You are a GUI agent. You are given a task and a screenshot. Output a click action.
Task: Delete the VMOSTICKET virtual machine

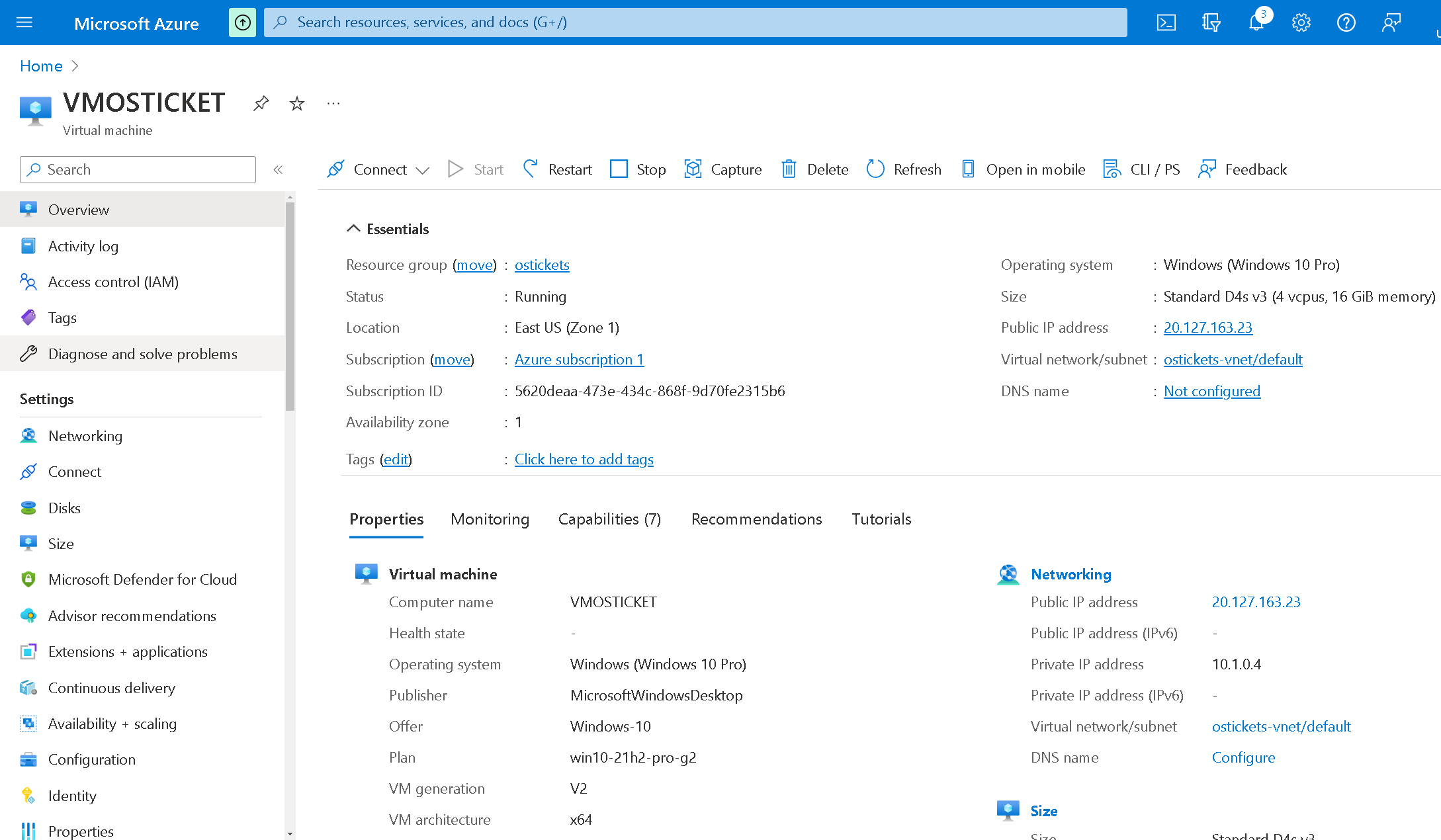click(813, 169)
